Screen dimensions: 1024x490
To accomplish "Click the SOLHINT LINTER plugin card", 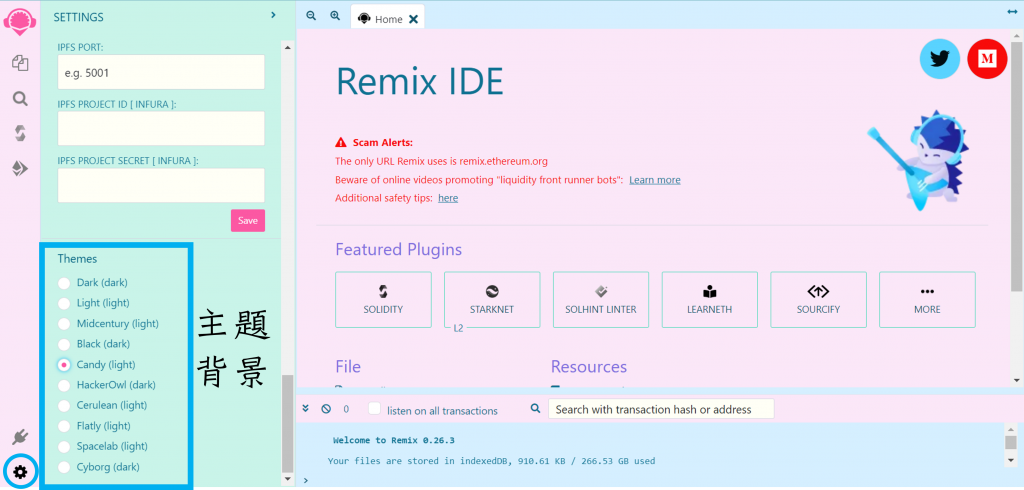I will (601, 300).
